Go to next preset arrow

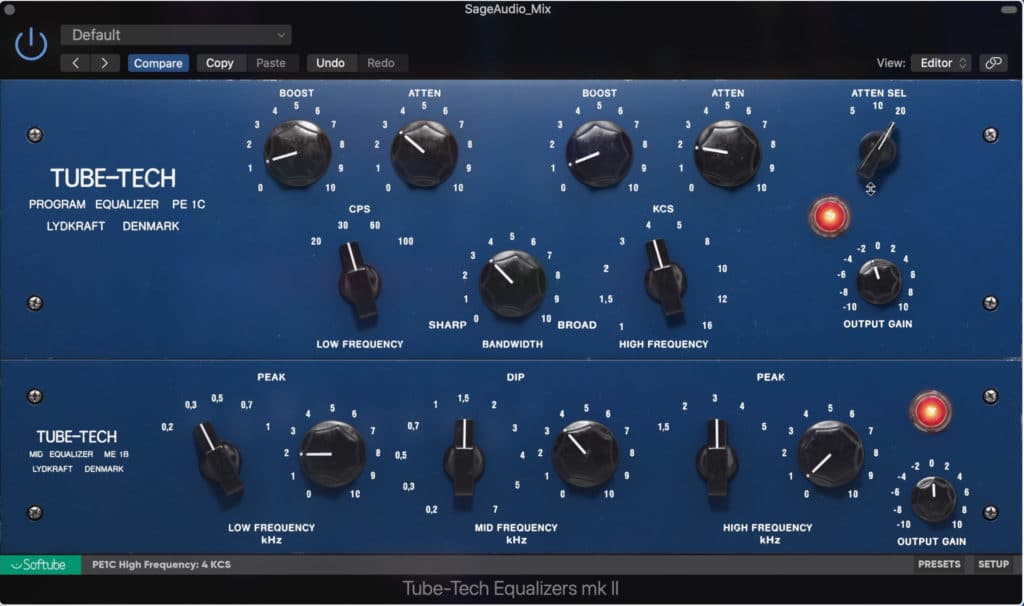(104, 63)
